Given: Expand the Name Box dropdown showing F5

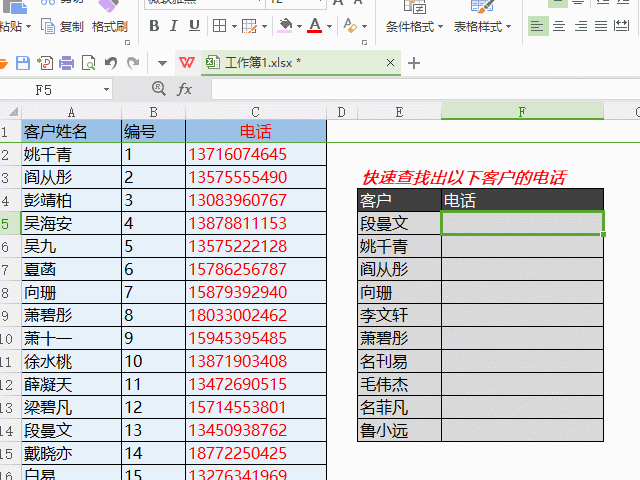Looking at the screenshot, I should [x=106, y=89].
